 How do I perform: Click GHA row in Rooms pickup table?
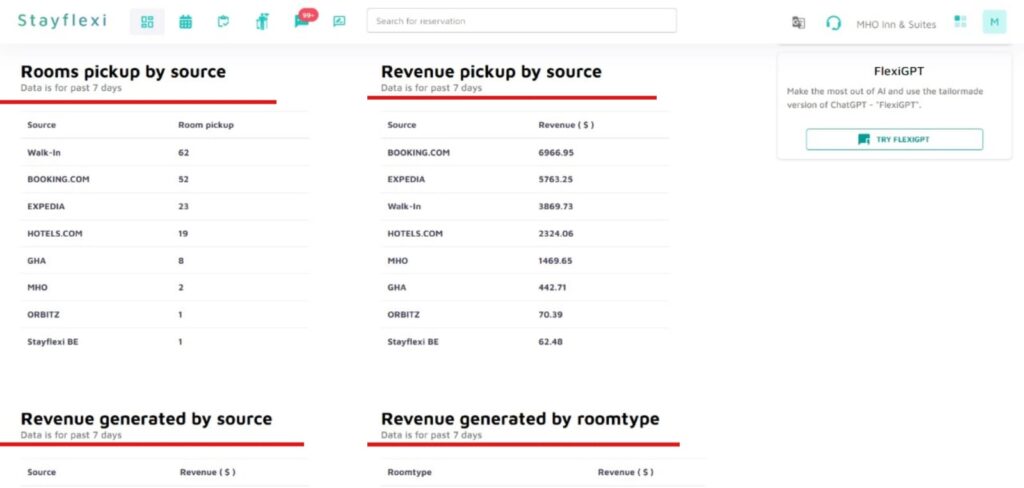pyautogui.click(x=165, y=261)
